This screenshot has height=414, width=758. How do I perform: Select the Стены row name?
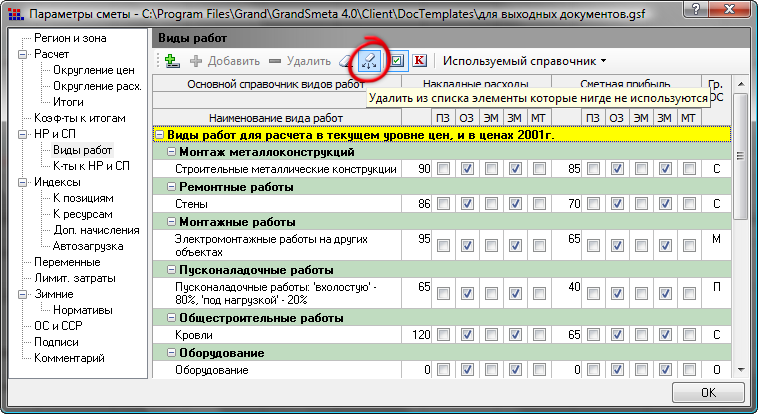tap(191, 204)
